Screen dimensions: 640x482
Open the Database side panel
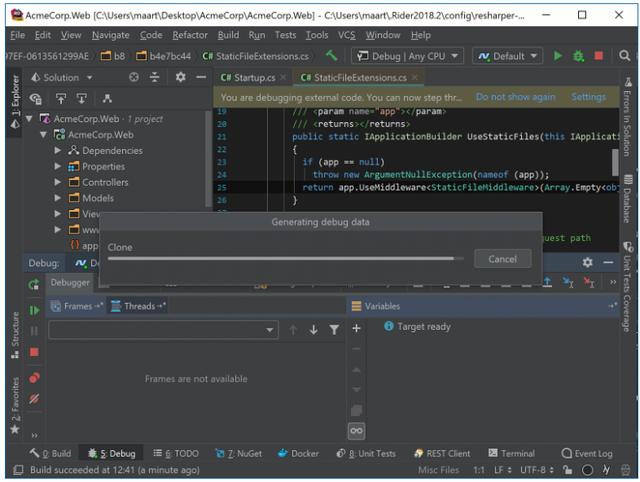627,199
